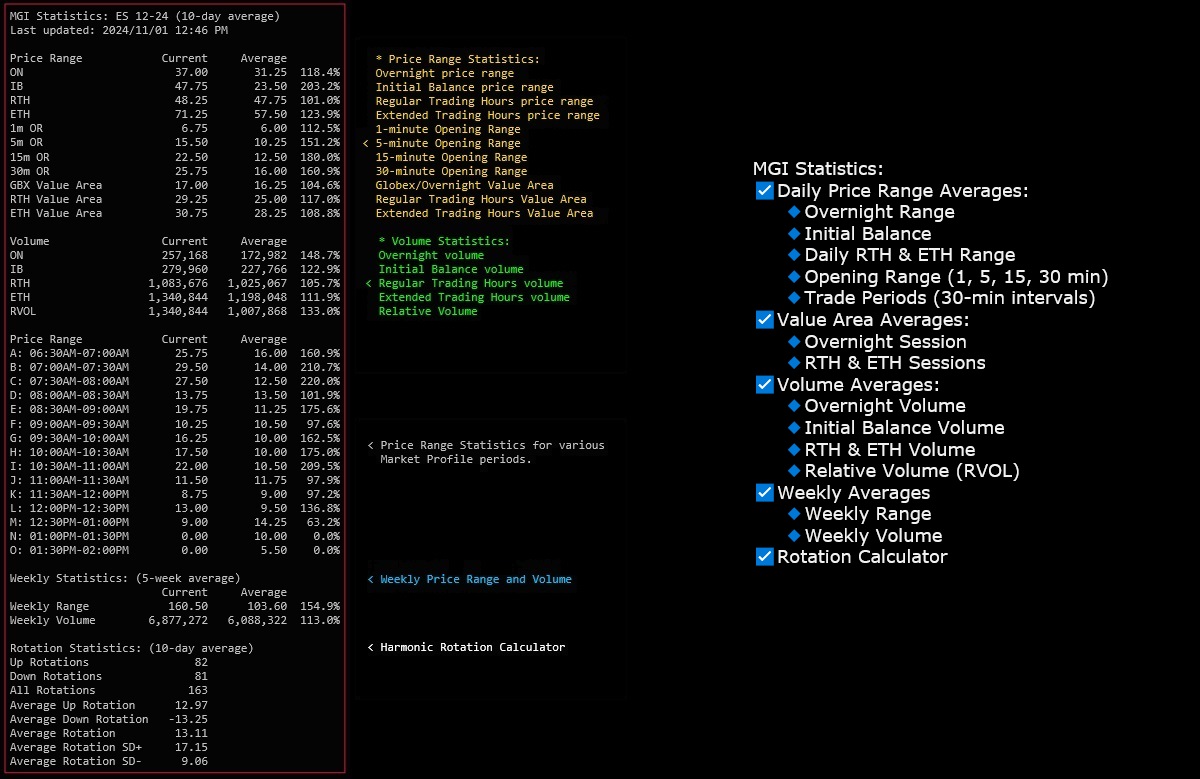Click period 'A: 06:30AM-07:00AM' row label
The width and height of the screenshot is (1200, 779).
(x=69, y=353)
